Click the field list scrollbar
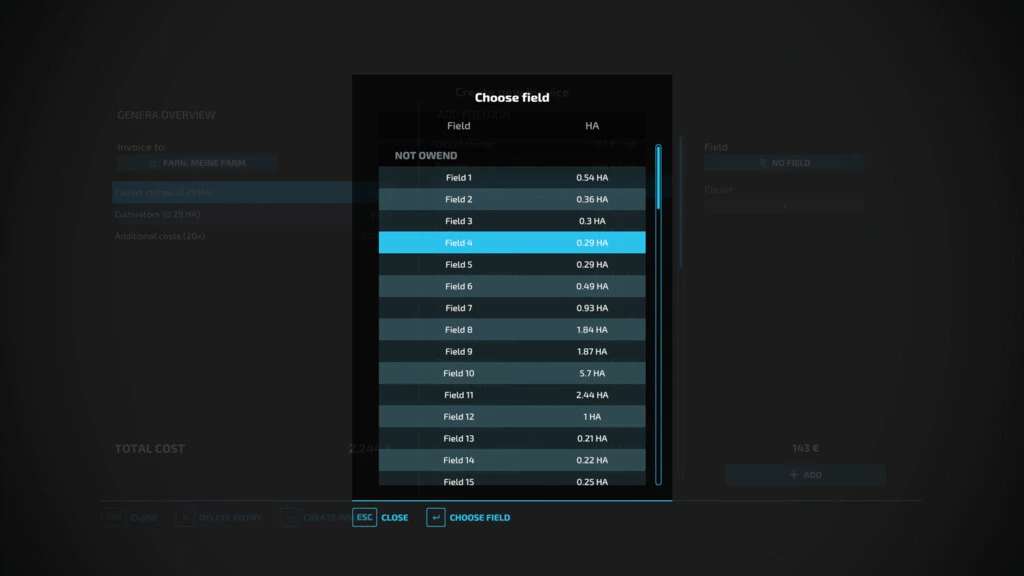1024x576 pixels. pyautogui.click(x=658, y=176)
